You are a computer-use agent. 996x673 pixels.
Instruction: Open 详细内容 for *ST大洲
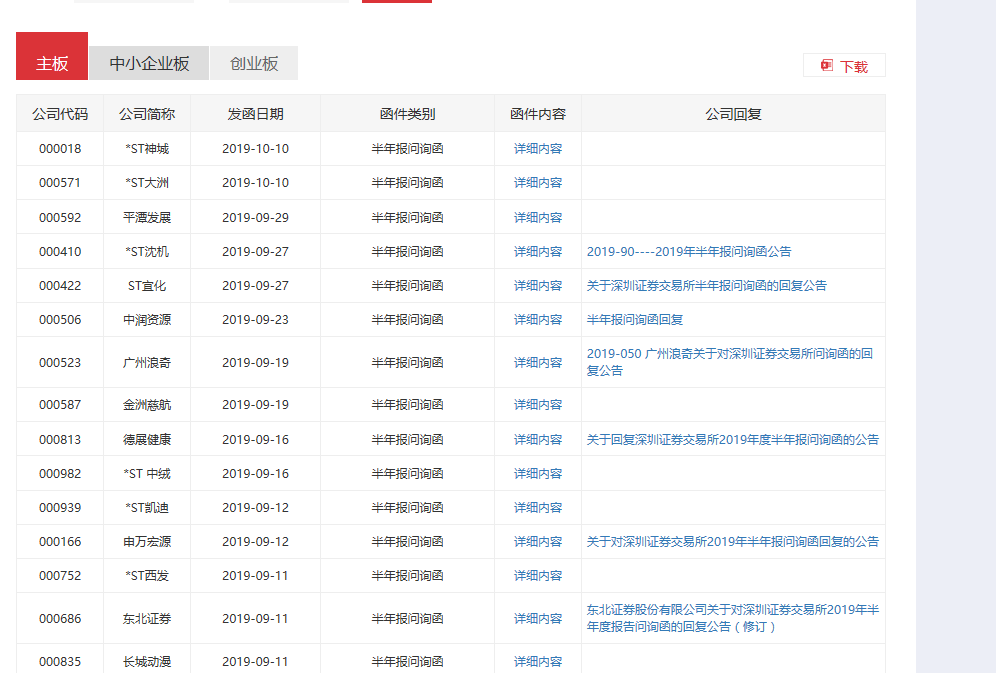coord(538,183)
